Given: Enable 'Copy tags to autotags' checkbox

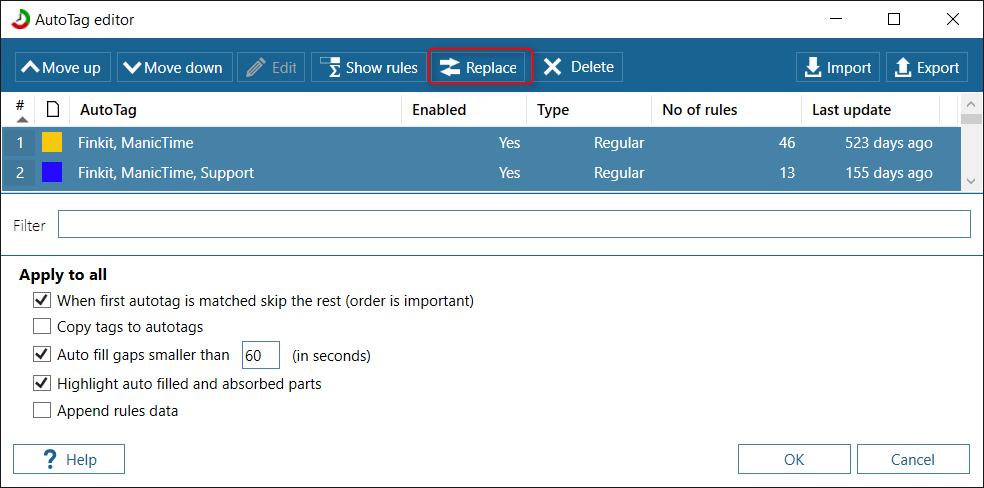Looking at the screenshot, I should tap(42, 327).
